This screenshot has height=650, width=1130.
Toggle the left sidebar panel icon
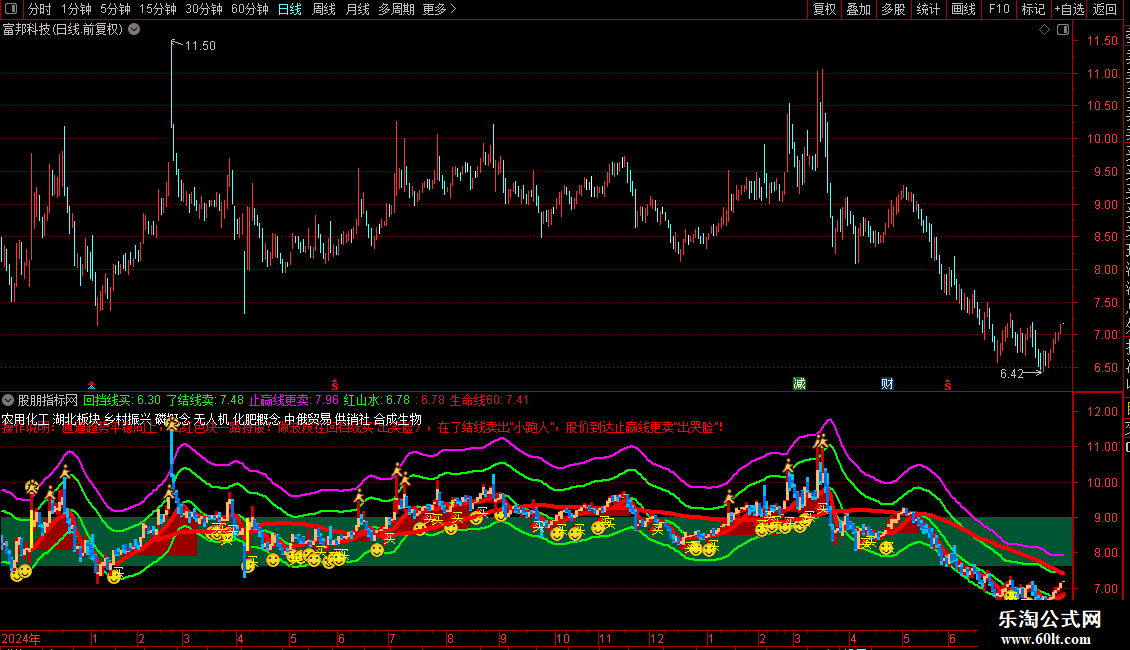[11, 9]
